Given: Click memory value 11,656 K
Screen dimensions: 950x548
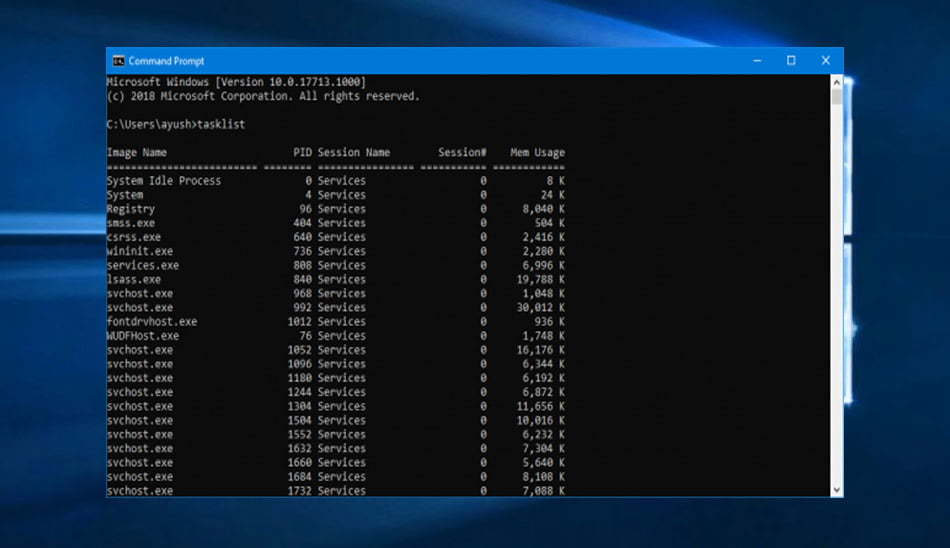Looking at the screenshot, I should point(540,406).
